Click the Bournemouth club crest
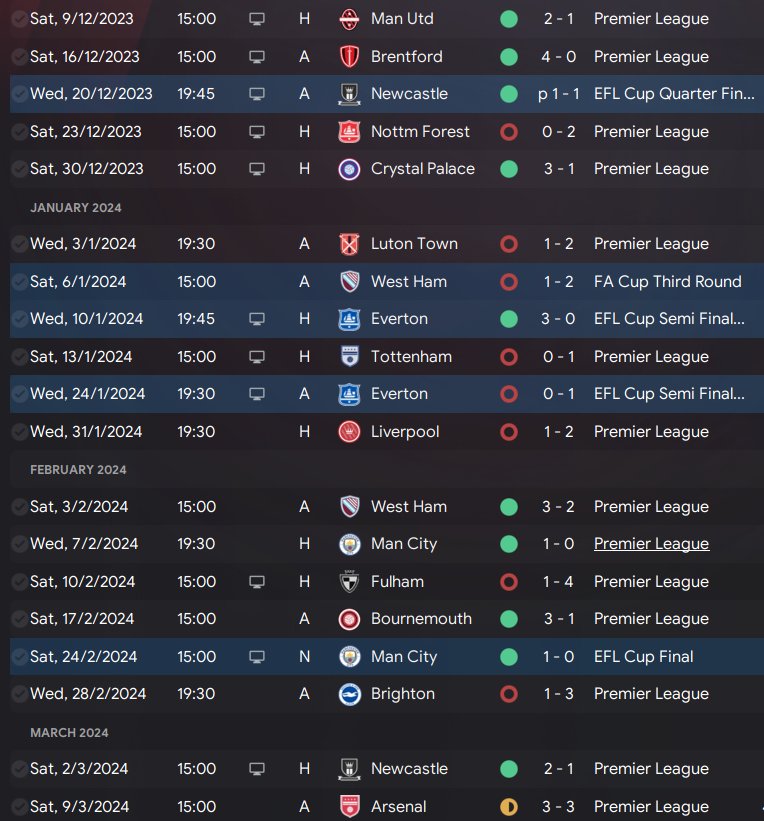764x821 pixels. (349, 619)
